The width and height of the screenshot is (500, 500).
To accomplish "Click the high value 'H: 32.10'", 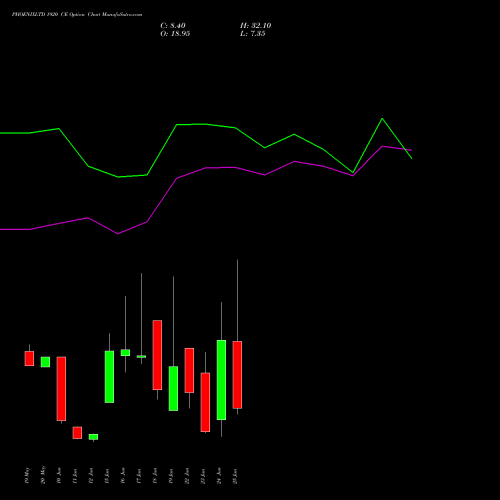I will (255, 26).
